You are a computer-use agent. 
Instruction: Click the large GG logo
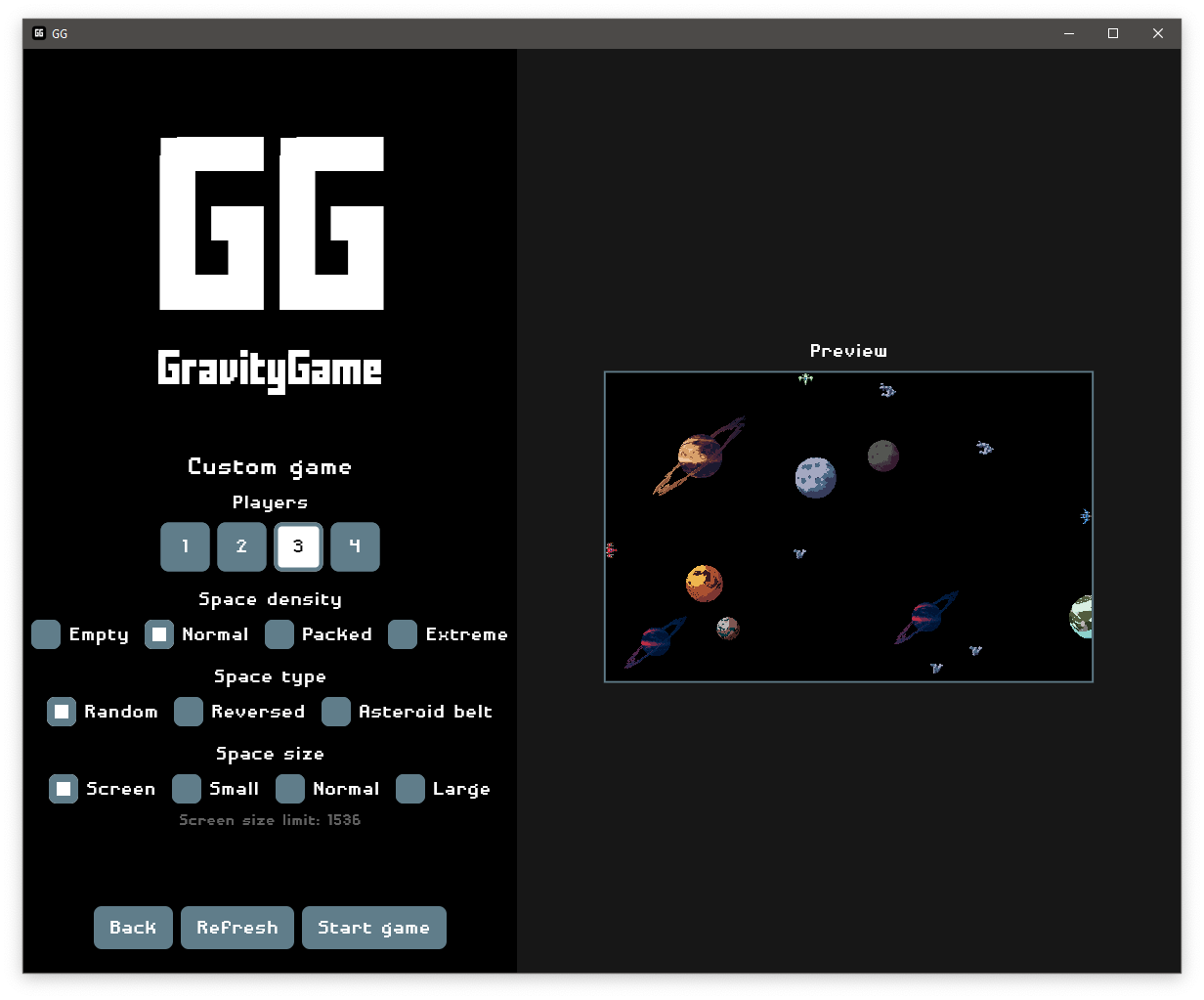coord(272,224)
